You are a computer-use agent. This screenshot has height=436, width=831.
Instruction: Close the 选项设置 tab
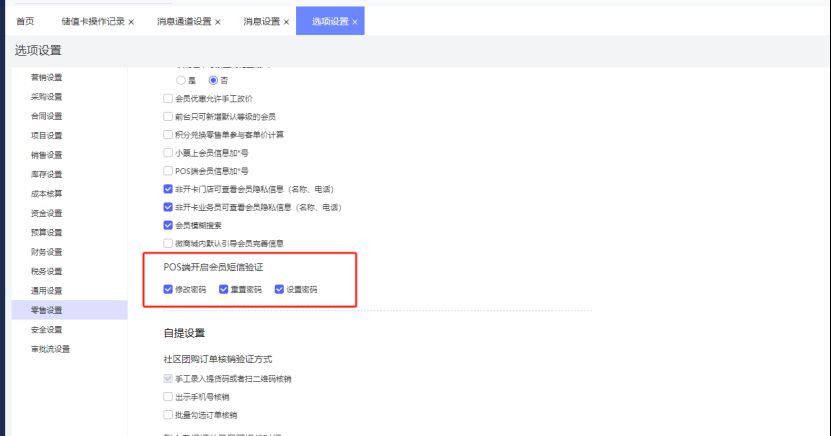354,21
